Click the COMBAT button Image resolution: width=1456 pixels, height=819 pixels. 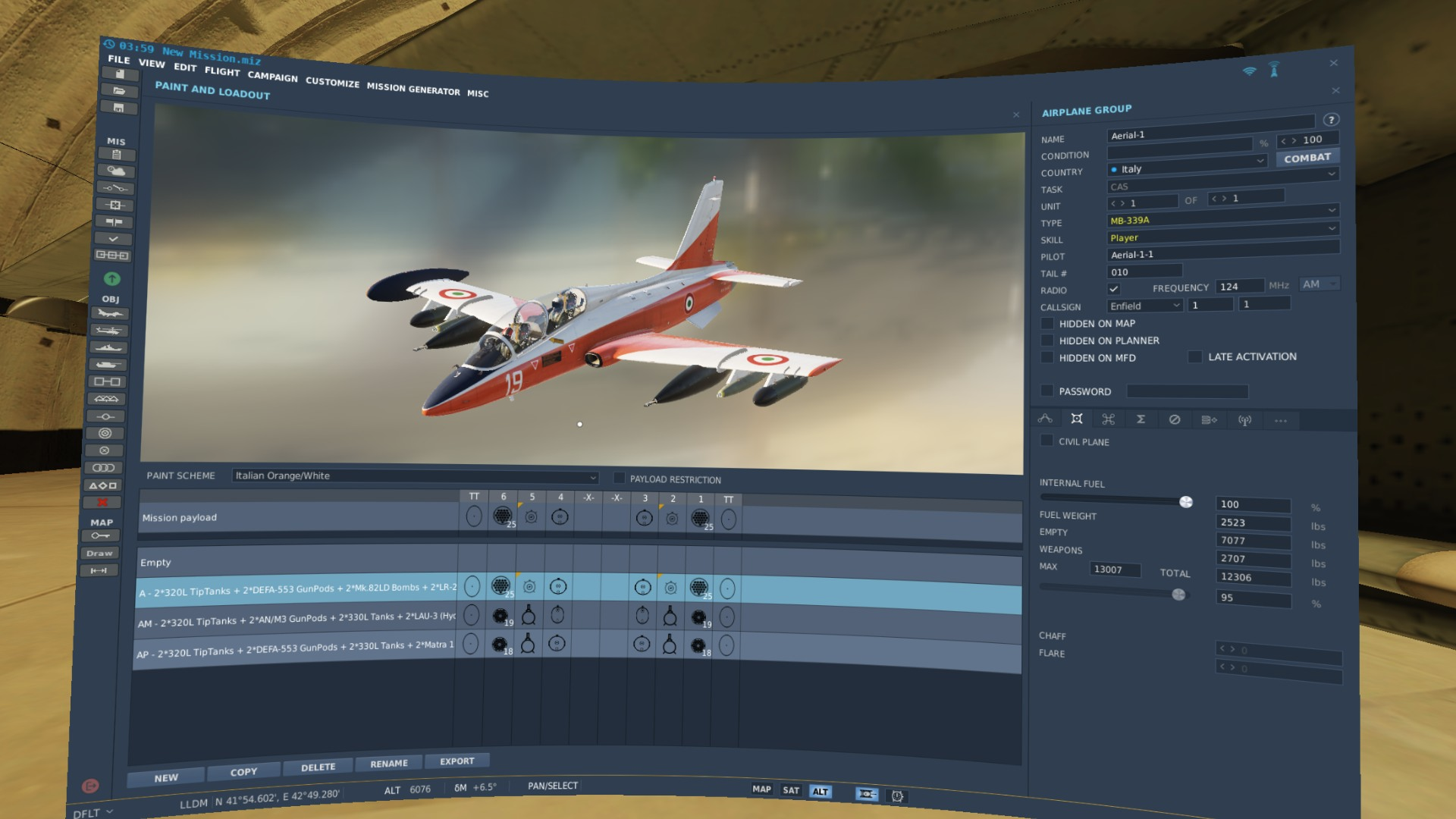pos(1307,158)
